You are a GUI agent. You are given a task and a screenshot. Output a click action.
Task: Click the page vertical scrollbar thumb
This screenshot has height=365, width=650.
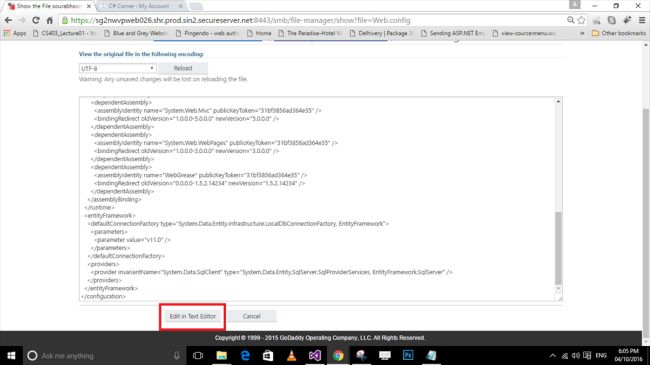pyautogui.click(x=645, y=223)
